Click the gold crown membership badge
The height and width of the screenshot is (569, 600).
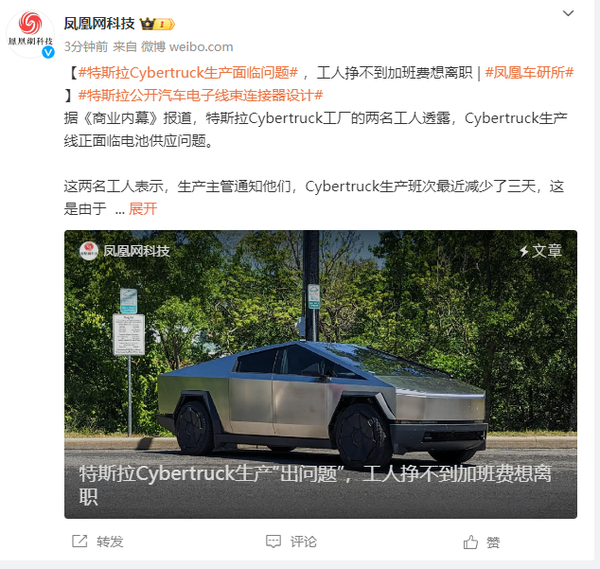click(157, 24)
